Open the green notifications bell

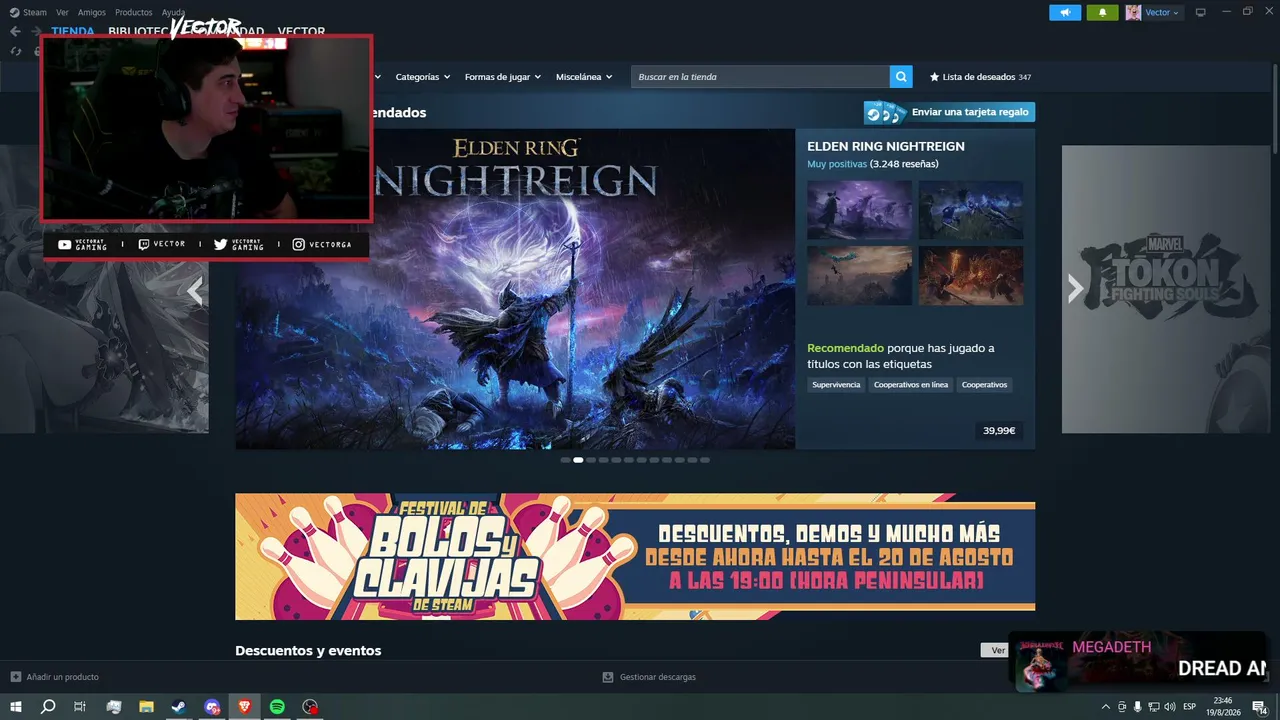[1102, 12]
